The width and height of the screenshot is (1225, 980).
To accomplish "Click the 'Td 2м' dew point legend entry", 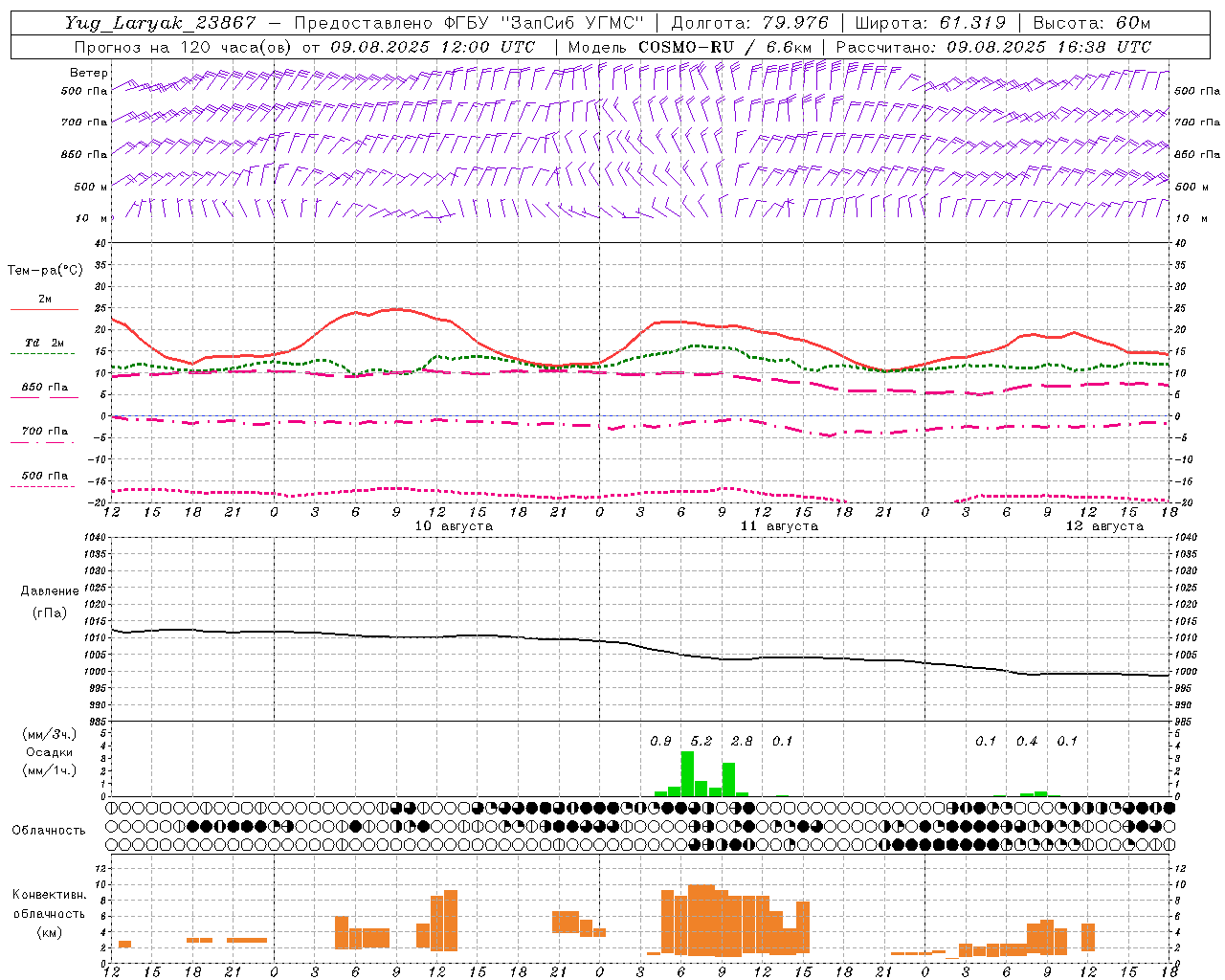I will (x=45, y=343).
